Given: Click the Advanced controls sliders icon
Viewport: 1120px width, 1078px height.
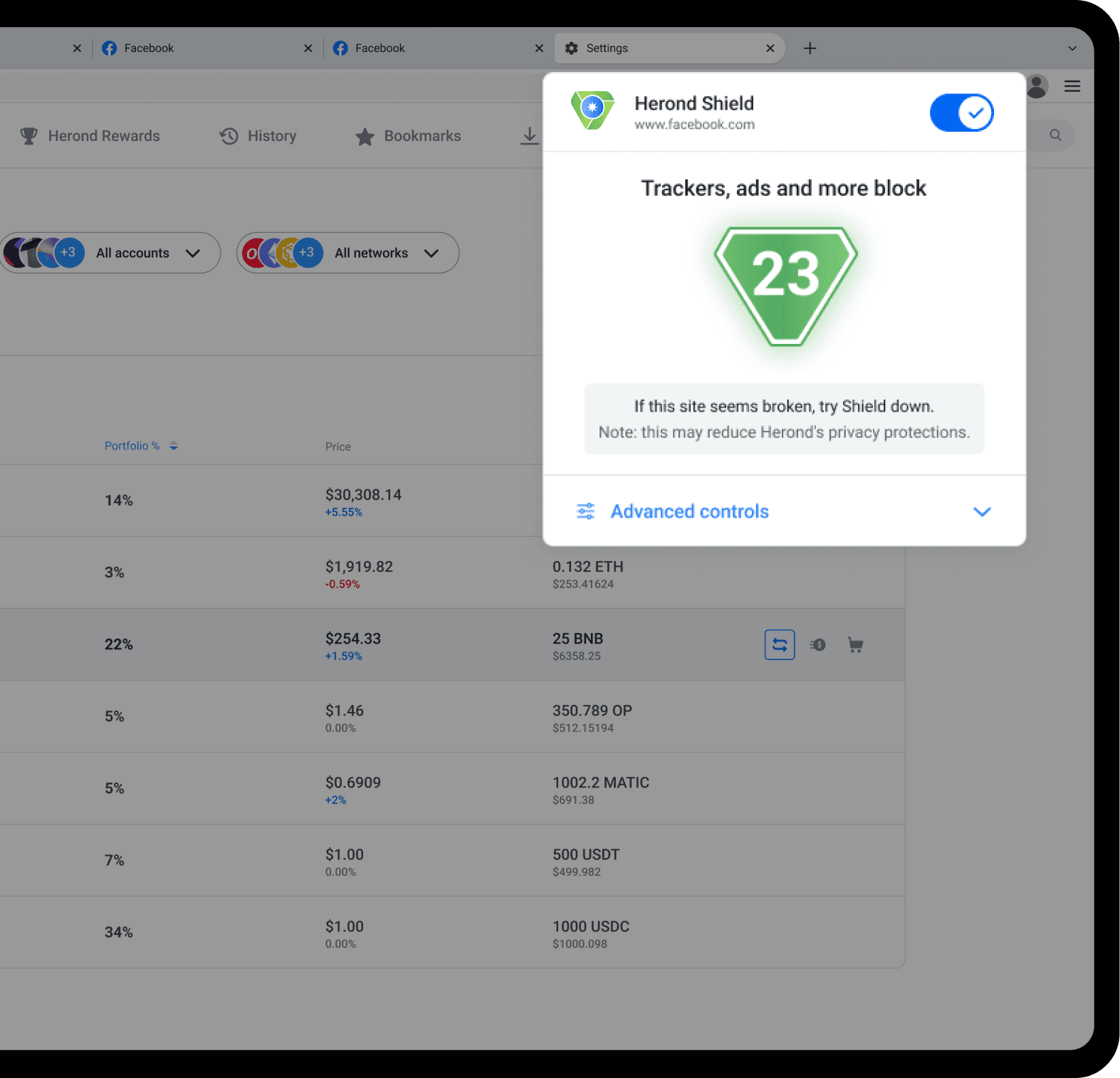Looking at the screenshot, I should click(585, 511).
